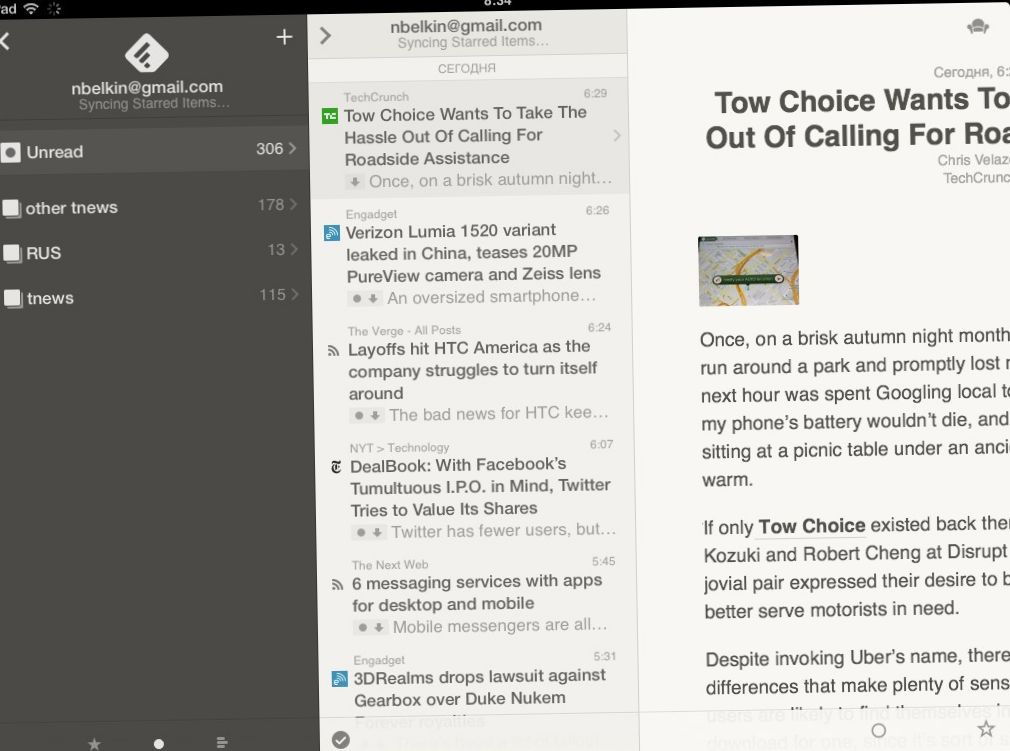
Task: Open the DealBook Facebook I.P.O. article
Action: click(x=475, y=489)
